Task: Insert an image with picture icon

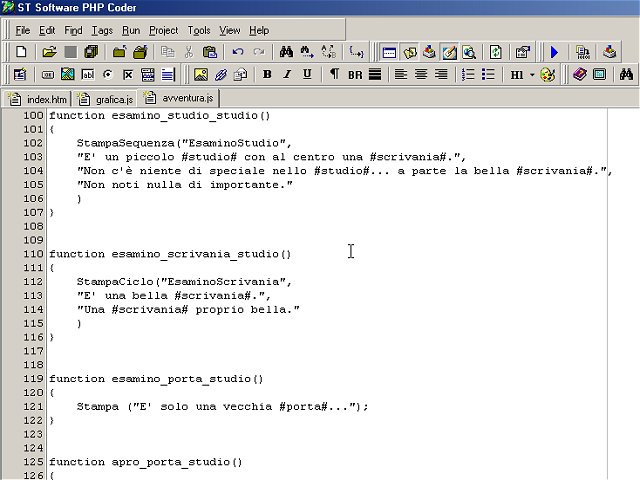Action: [200, 74]
